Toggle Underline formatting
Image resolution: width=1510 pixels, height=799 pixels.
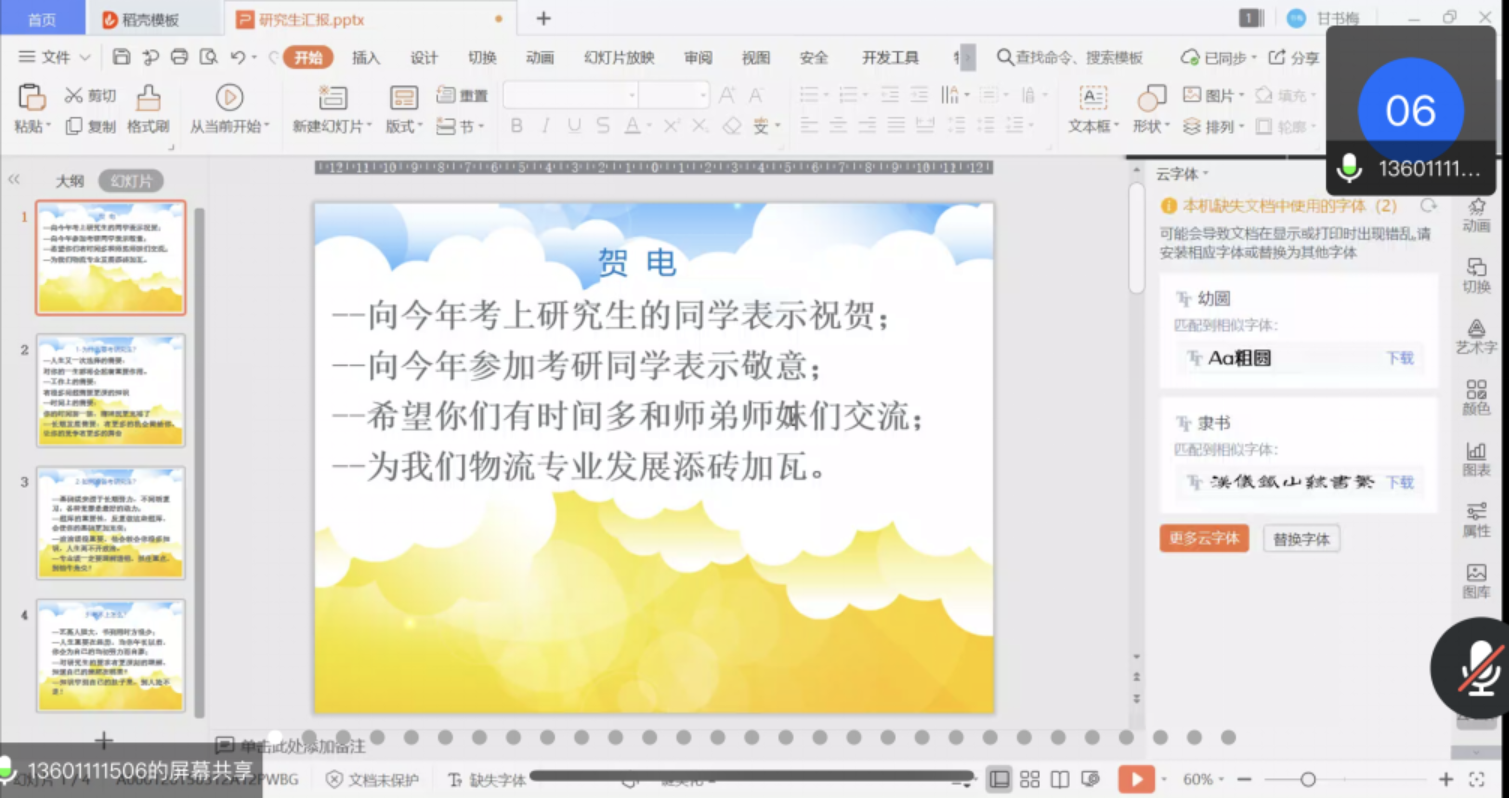click(574, 126)
